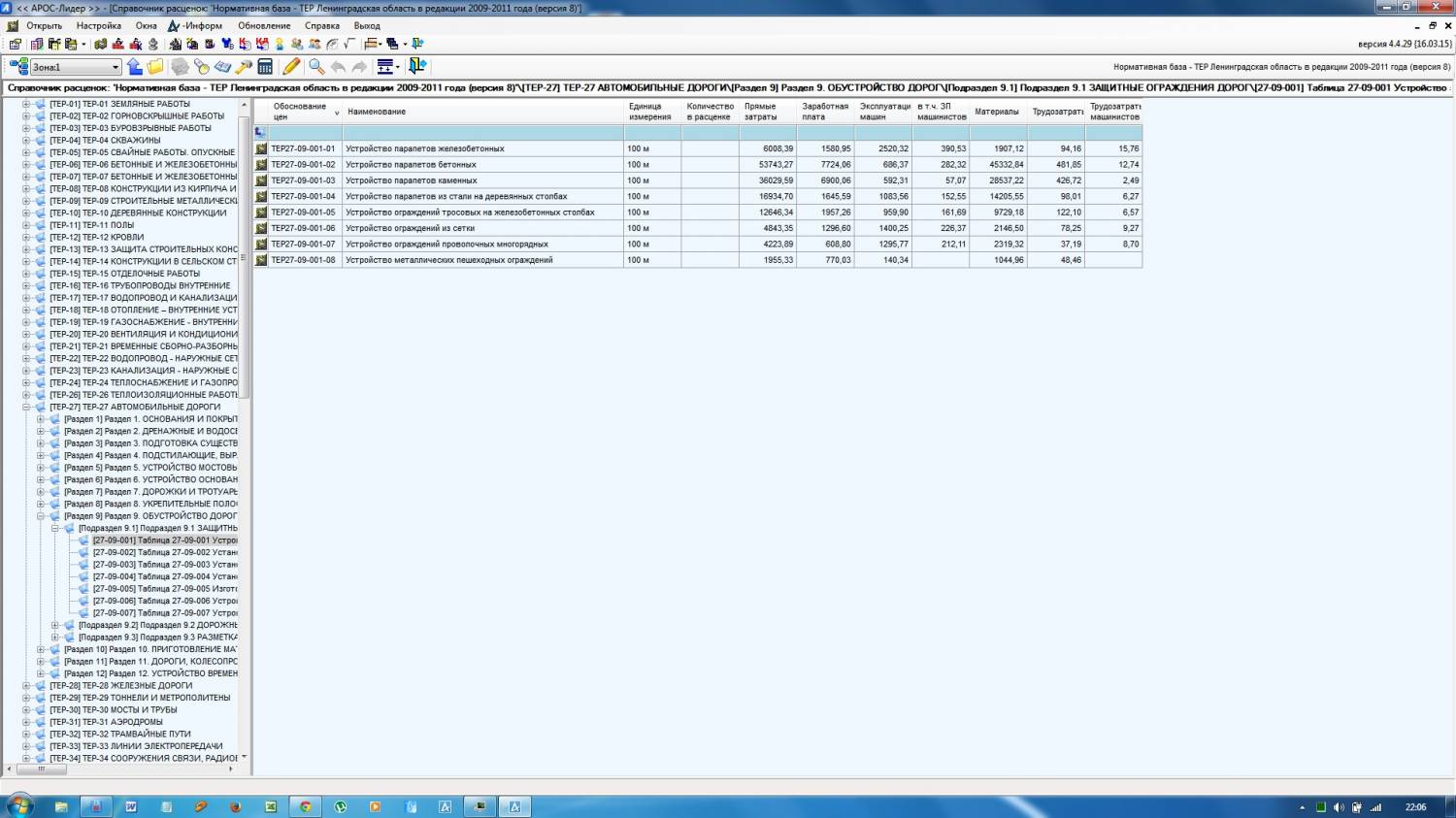
Task: Click the first icon in the top toolbar
Action: point(14,44)
